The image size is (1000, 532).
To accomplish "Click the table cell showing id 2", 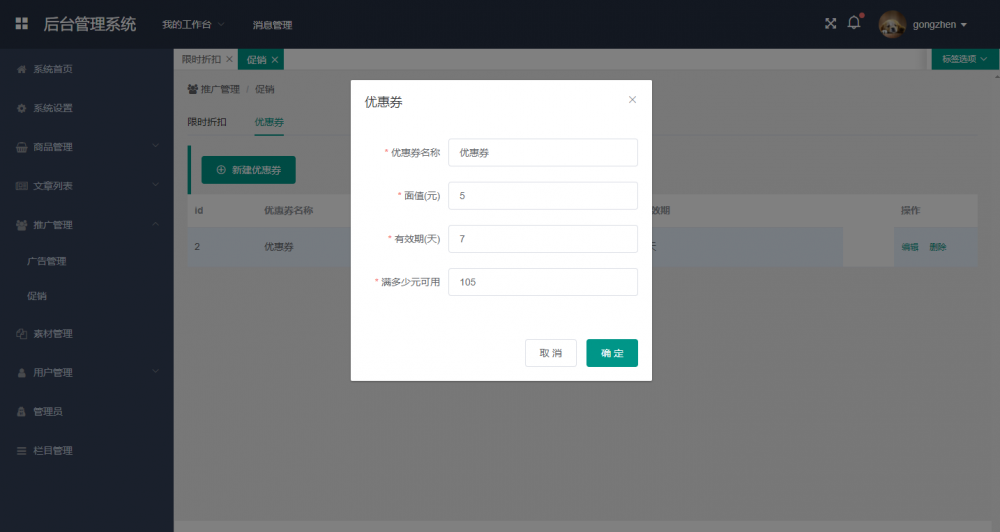I will click(x=197, y=246).
